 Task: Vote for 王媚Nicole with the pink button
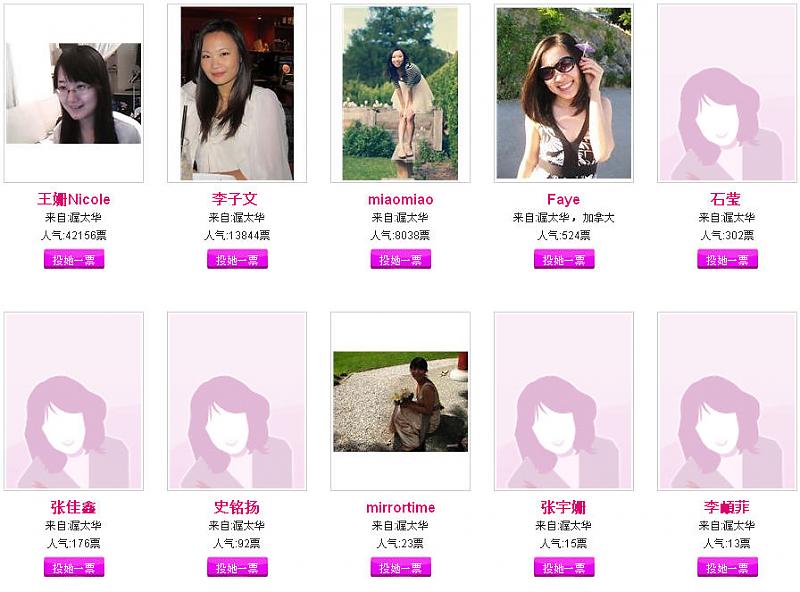coord(74,259)
